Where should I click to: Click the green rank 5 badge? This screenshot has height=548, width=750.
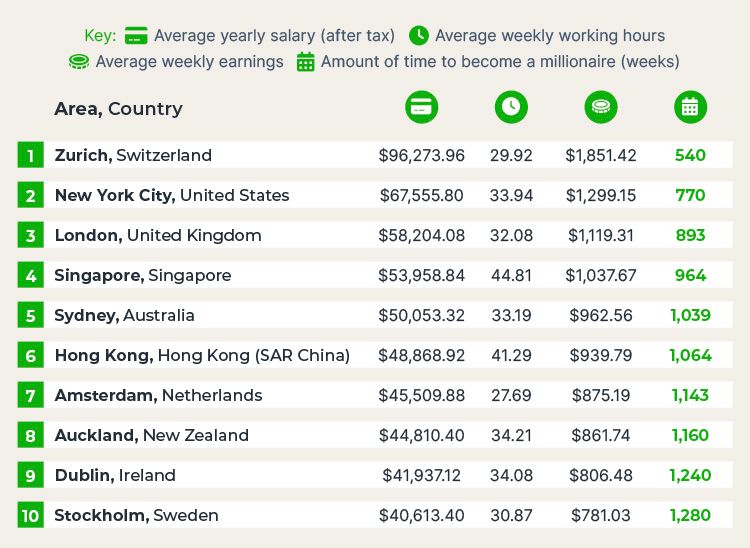tap(31, 315)
